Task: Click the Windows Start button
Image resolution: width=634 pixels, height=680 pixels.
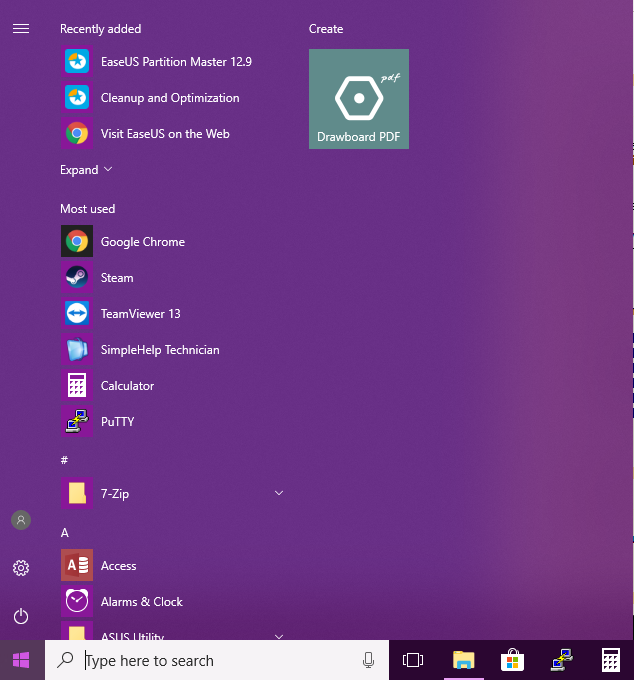Action: 21,660
